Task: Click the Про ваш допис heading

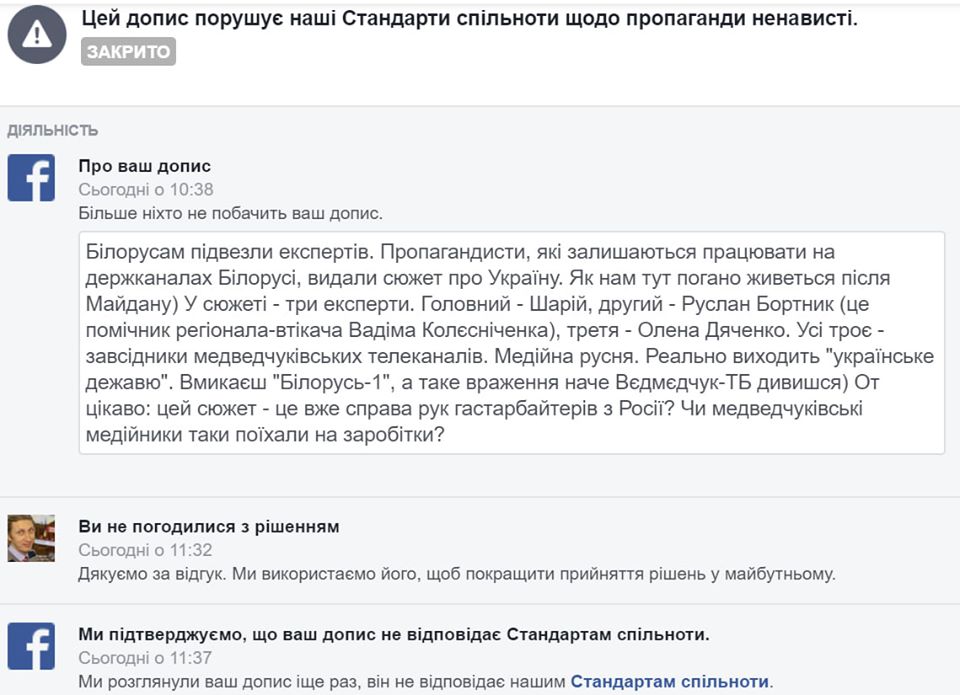Action: click(x=144, y=166)
